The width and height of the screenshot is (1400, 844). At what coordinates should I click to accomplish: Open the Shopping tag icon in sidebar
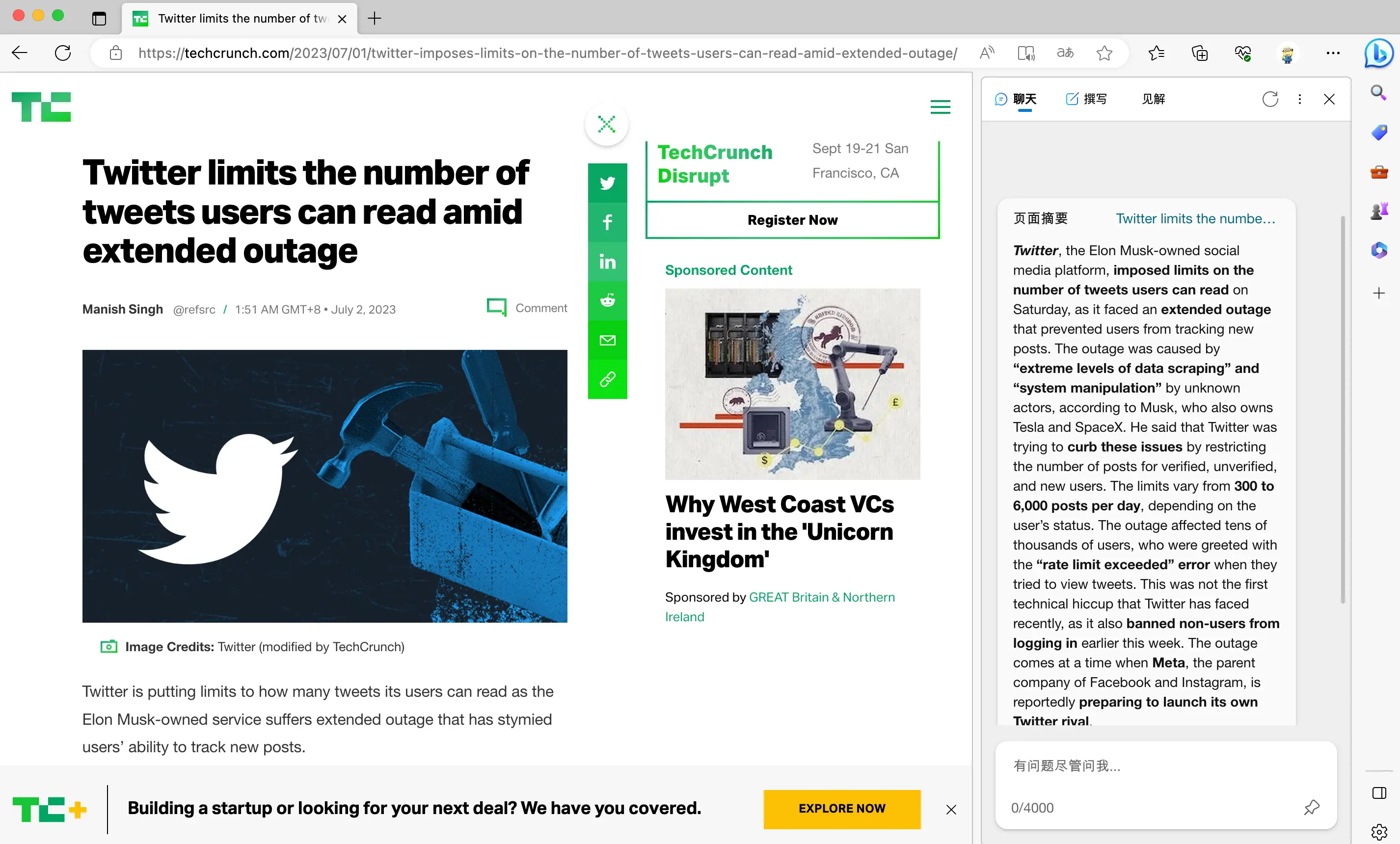(1378, 132)
